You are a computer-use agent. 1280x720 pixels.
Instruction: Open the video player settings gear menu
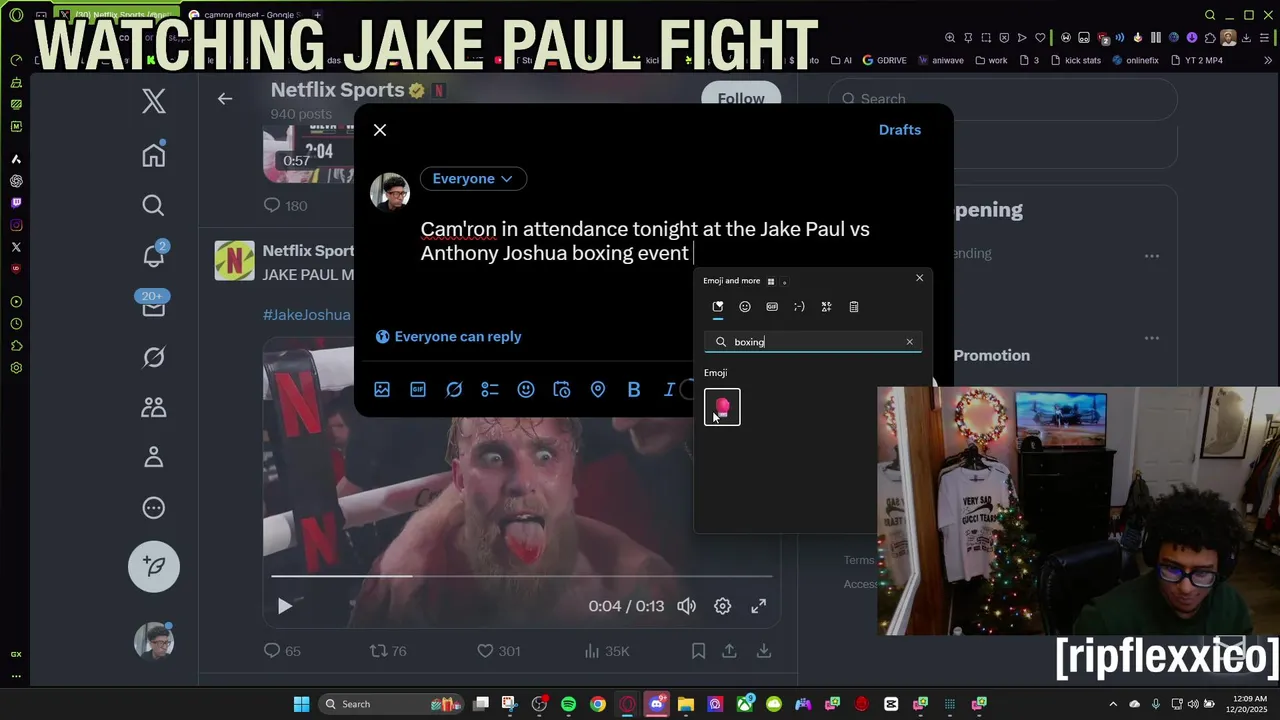tap(722, 606)
